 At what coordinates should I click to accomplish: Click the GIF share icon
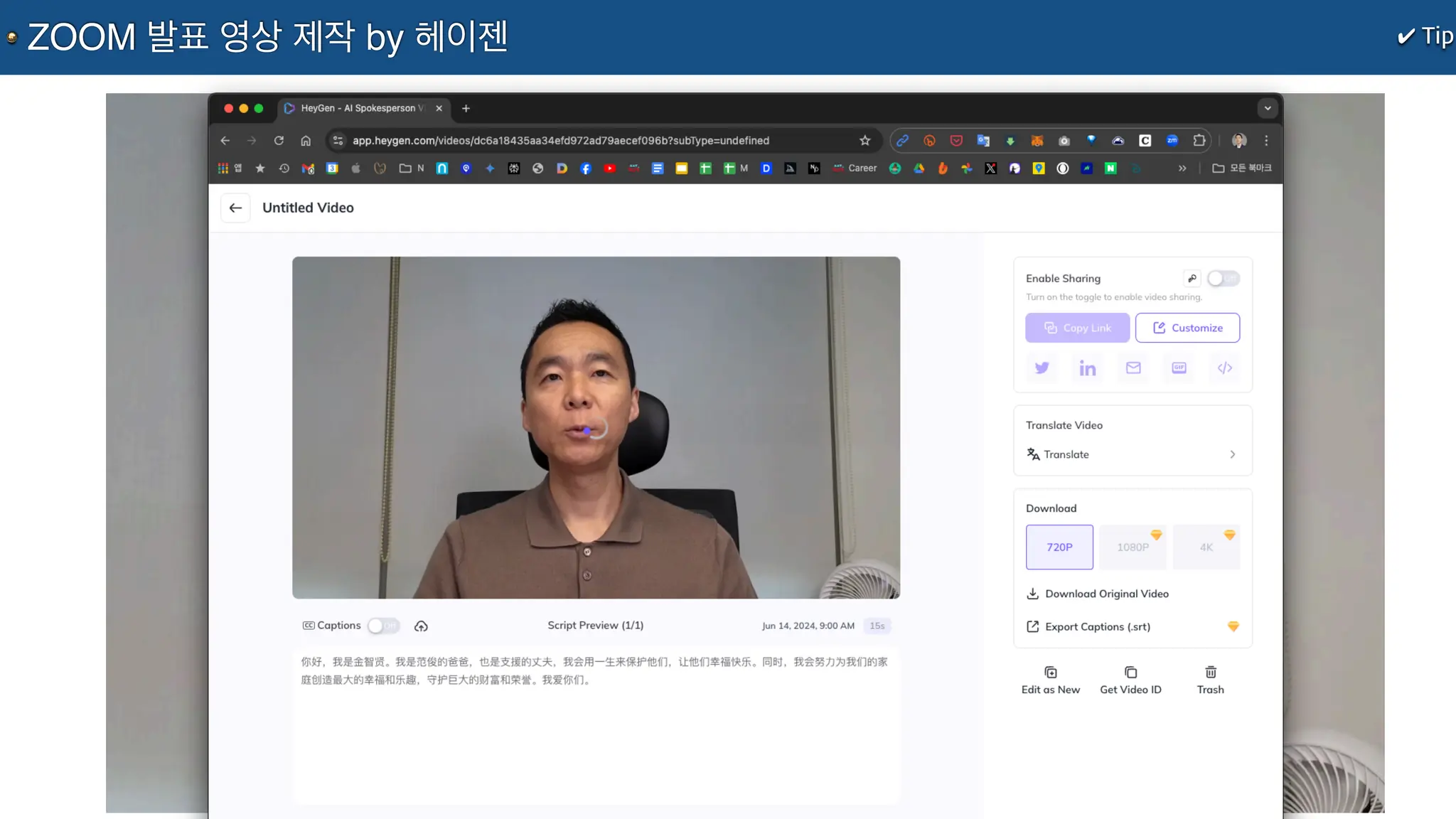(x=1179, y=368)
